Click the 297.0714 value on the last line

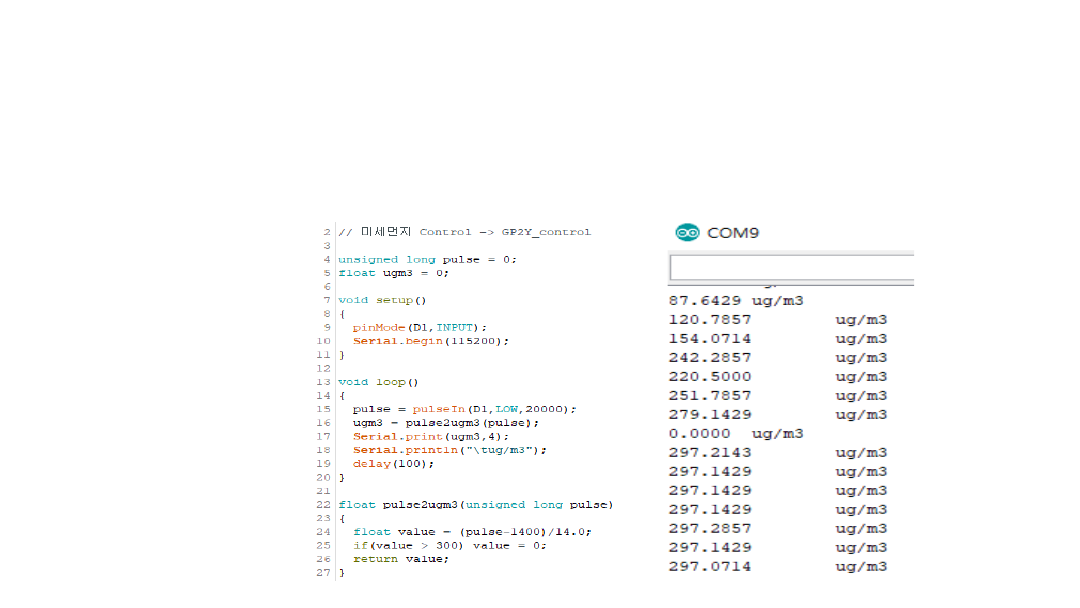point(709,567)
